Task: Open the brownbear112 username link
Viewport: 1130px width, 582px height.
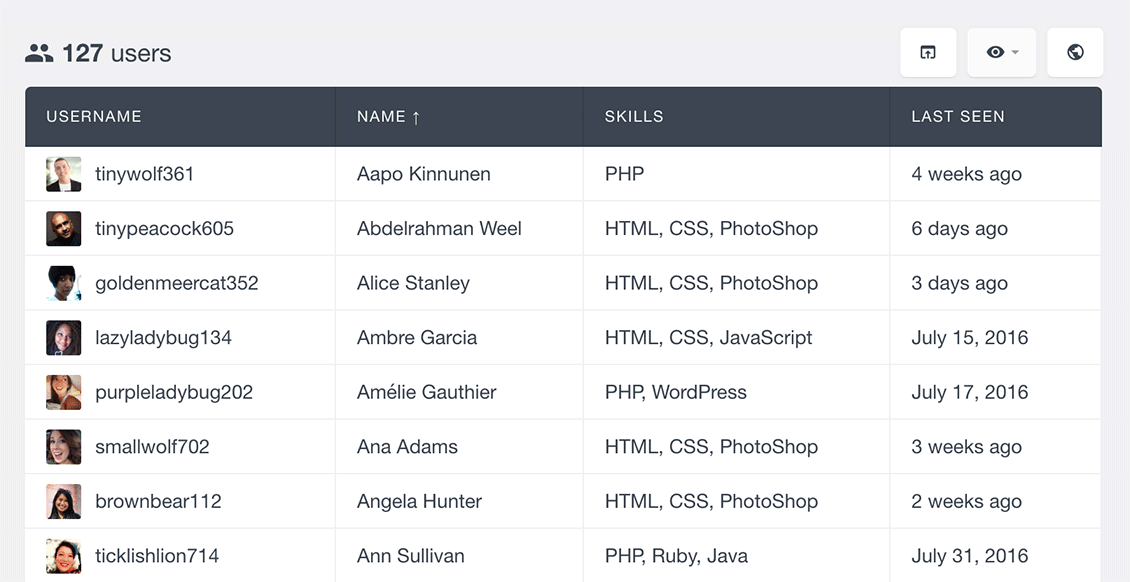Action: (x=158, y=501)
